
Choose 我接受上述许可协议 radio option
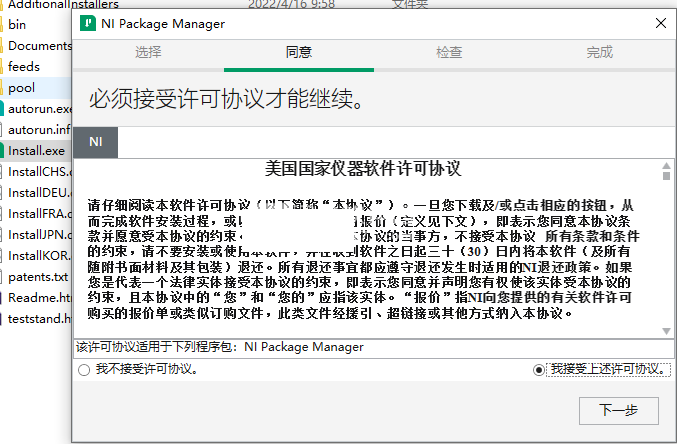[602, 369]
